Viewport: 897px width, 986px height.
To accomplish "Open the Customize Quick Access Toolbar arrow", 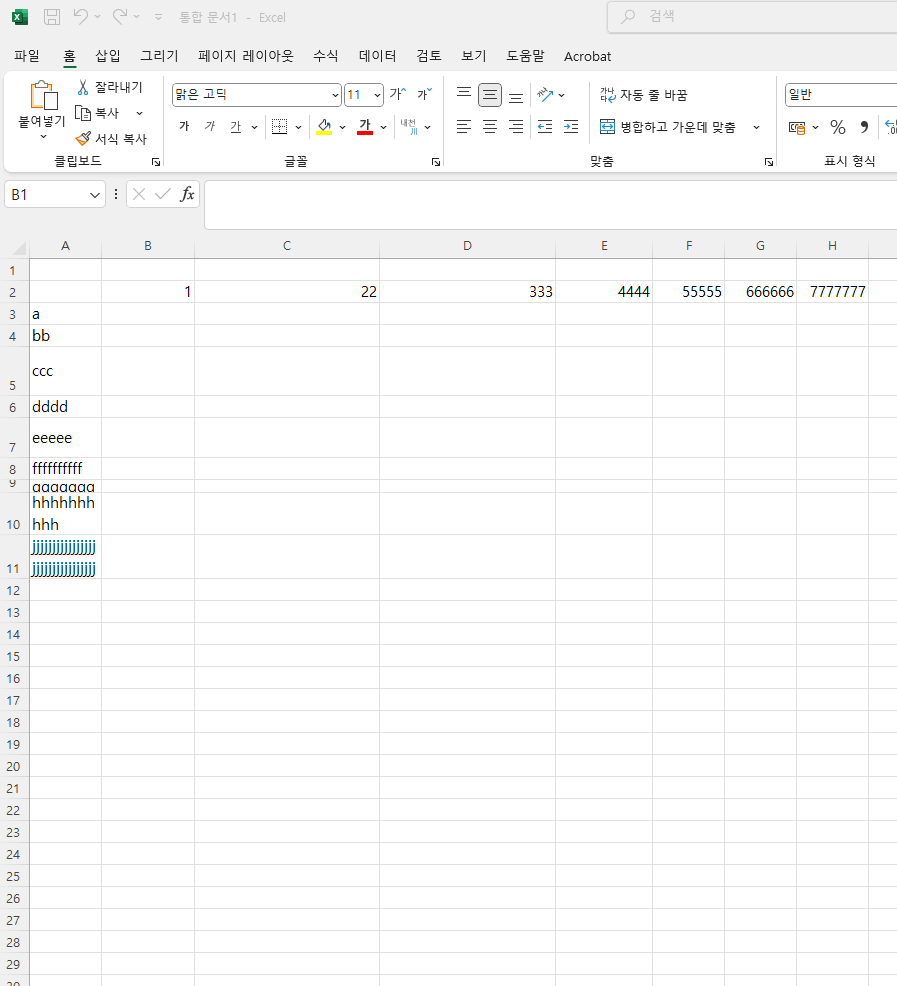I will (x=159, y=17).
